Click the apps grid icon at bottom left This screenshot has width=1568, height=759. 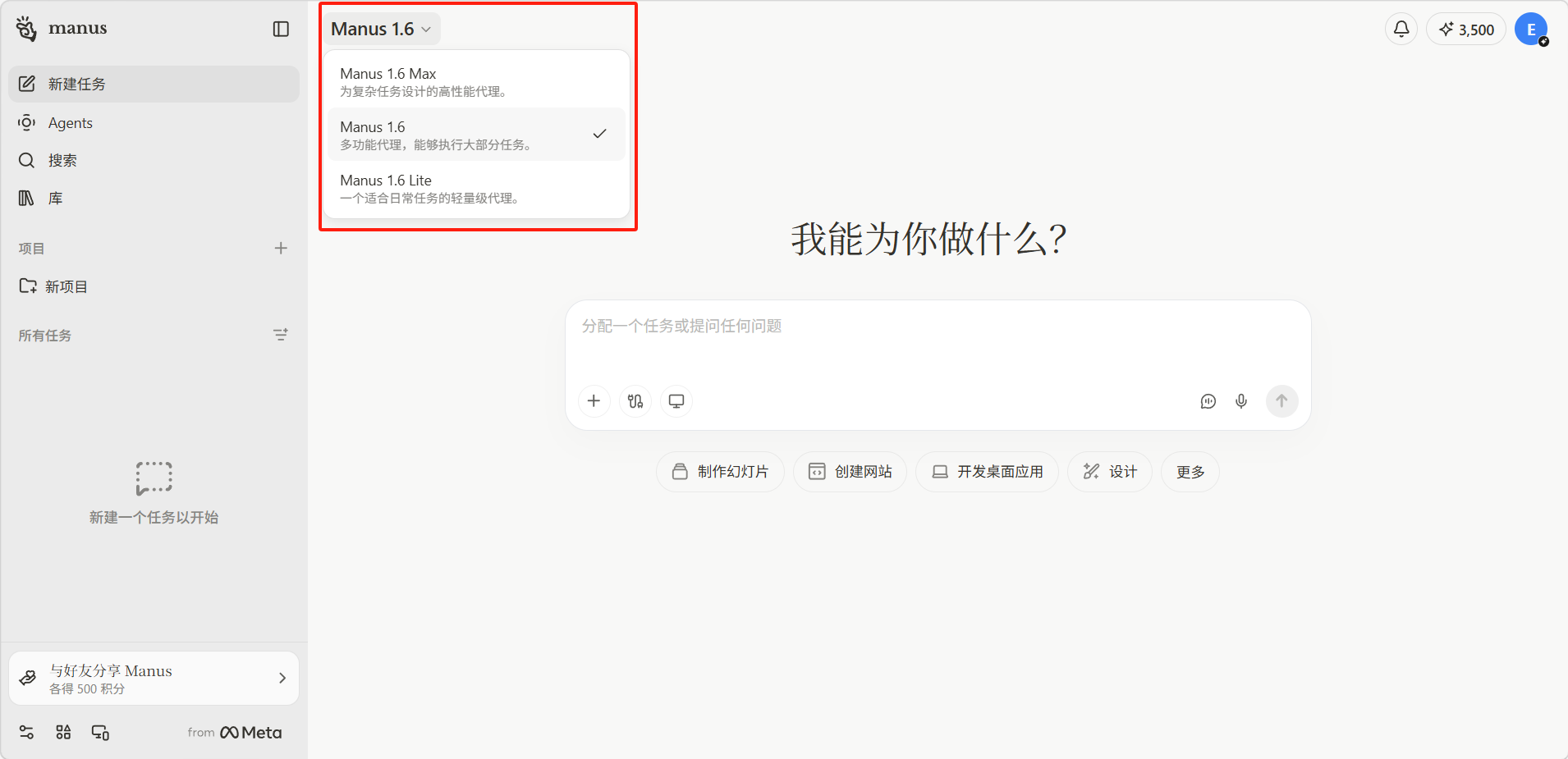point(63,732)
